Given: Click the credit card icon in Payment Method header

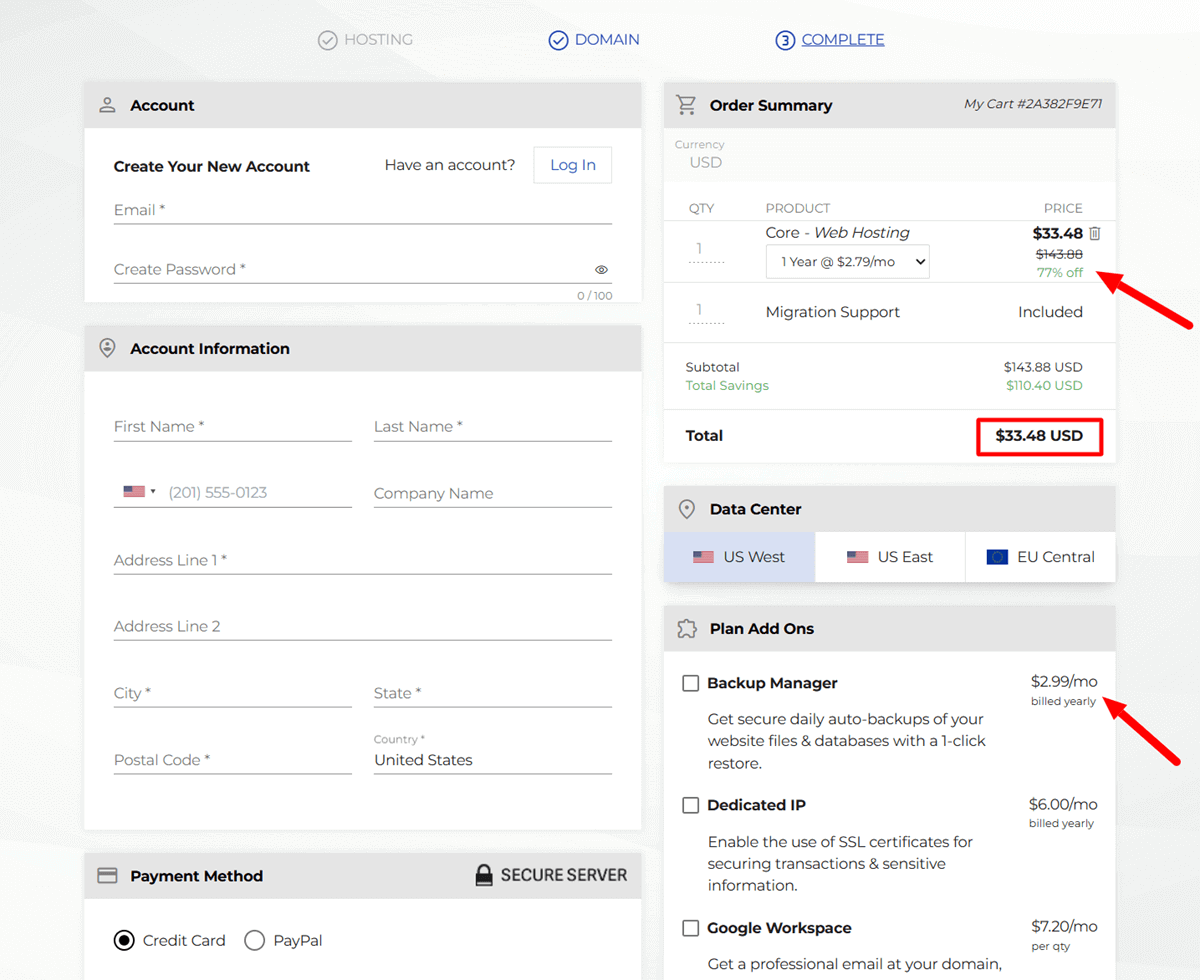Looking at the screenshot, I should point(107,875).
